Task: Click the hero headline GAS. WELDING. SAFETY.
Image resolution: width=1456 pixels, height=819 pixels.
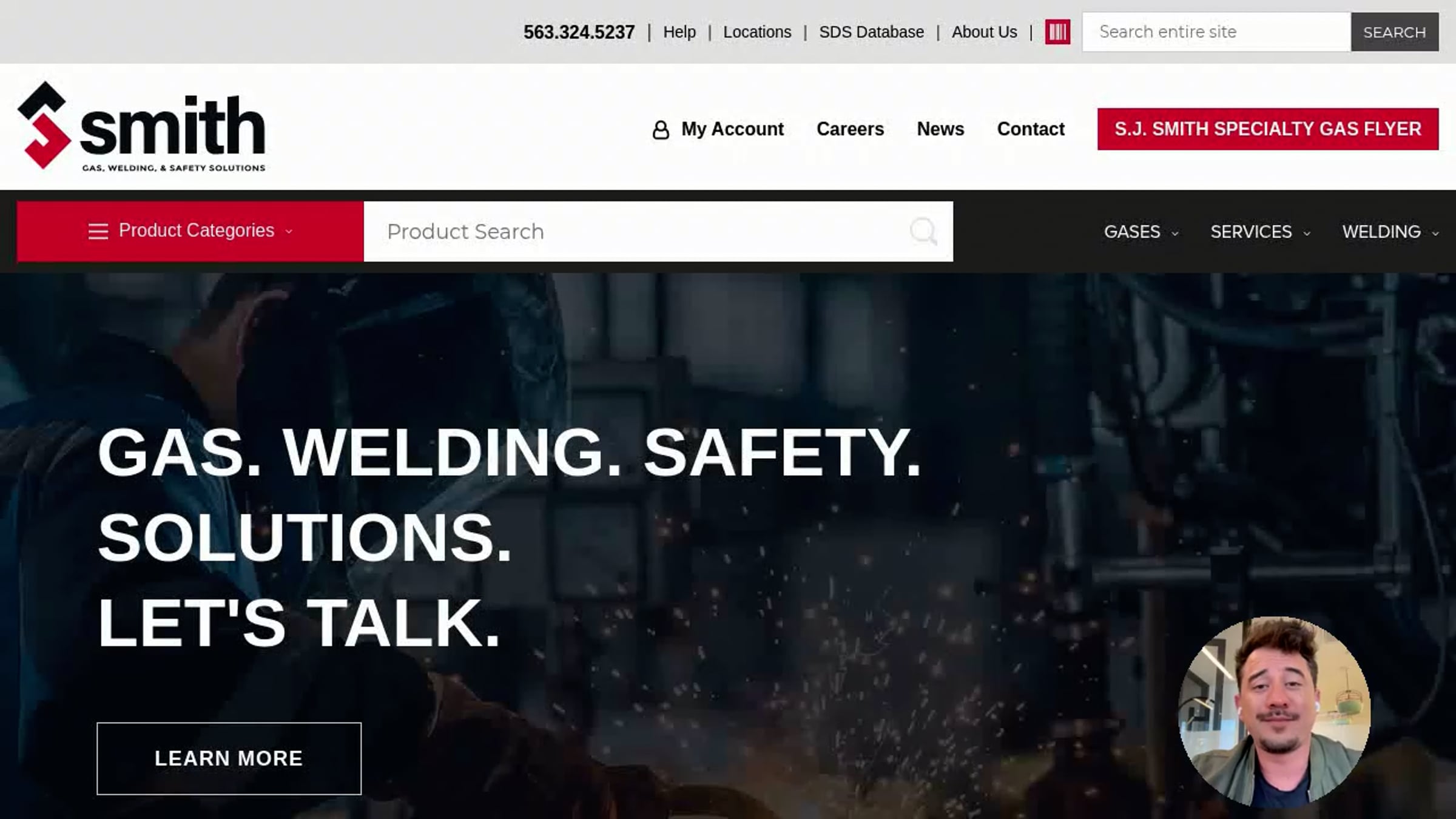Action: pos(510,453)
